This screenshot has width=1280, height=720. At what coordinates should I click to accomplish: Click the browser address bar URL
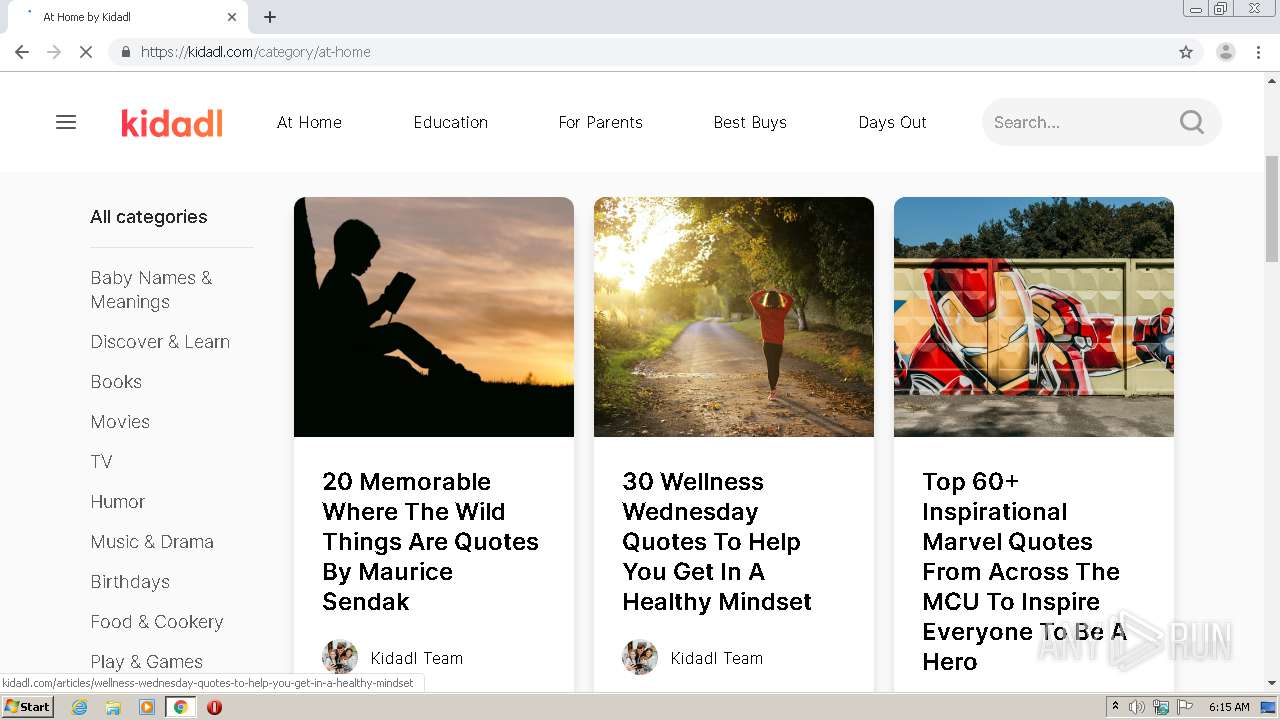(x=256, y=52)
